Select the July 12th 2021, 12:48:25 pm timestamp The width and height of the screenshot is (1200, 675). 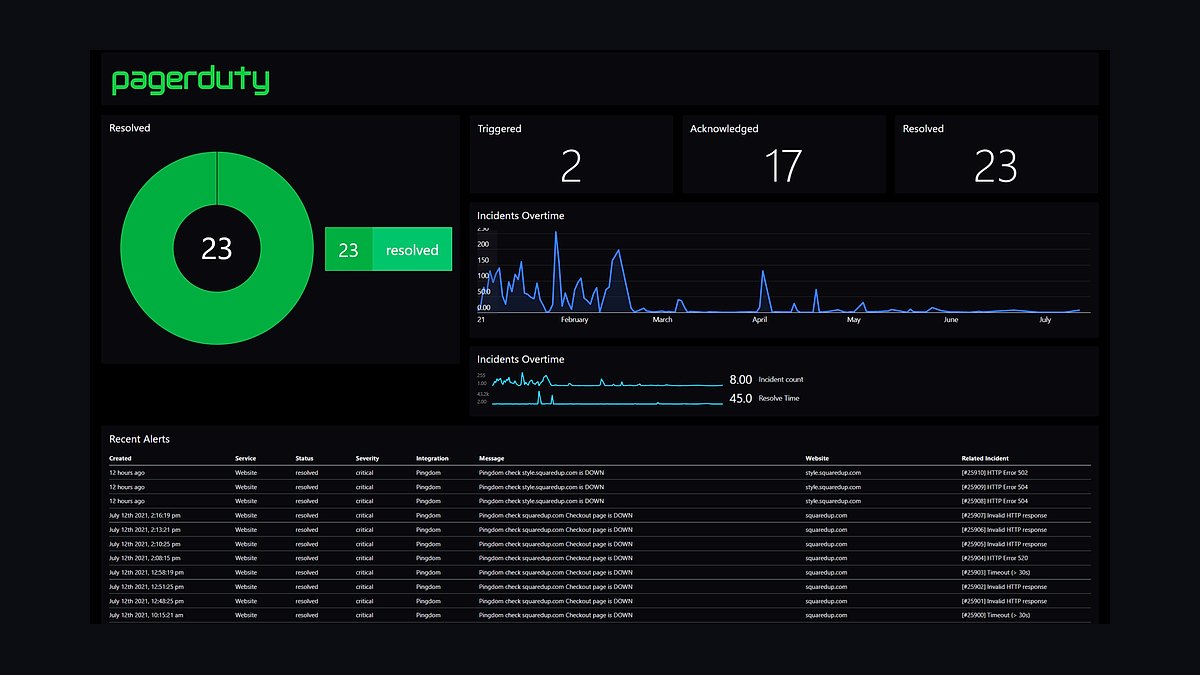coord(146,601)
